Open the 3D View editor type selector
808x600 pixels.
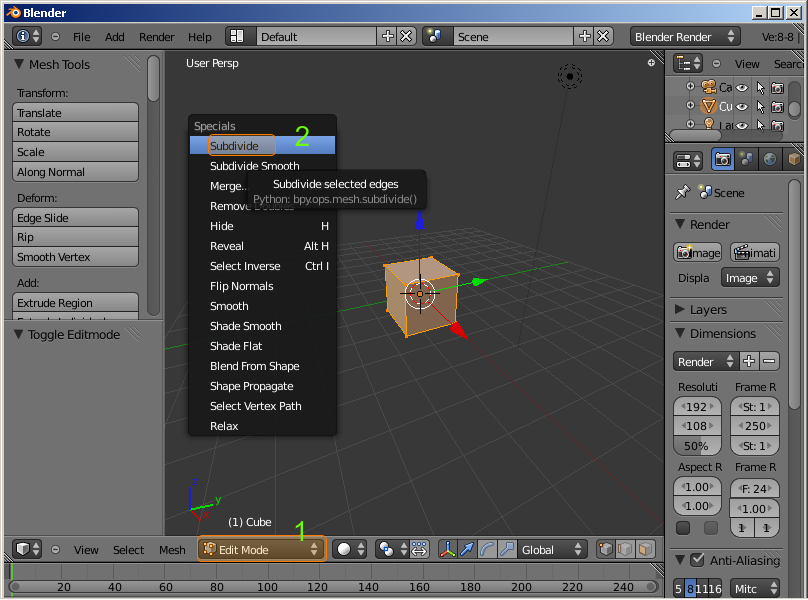pos(27,549)
